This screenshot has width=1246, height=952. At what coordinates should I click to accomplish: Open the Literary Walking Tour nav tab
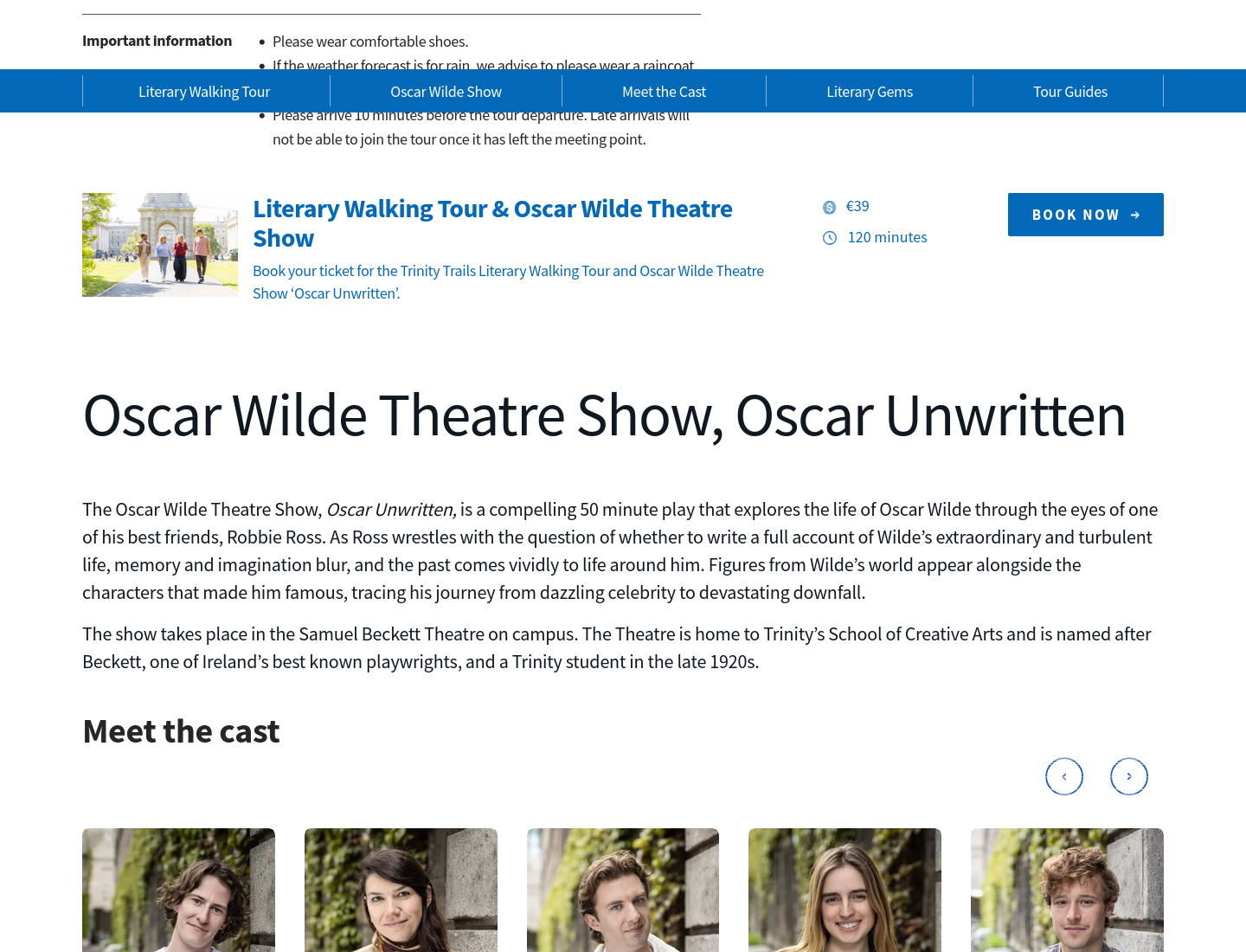click(x=204, y=92)
